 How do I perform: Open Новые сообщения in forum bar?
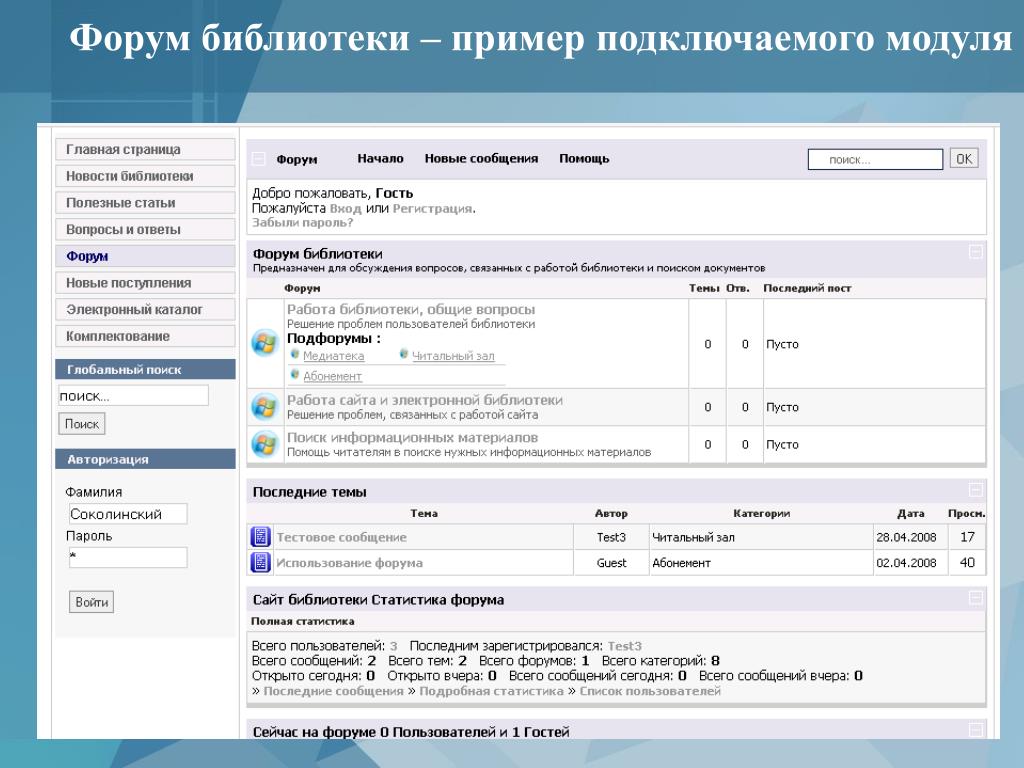(x=481, y=159)
